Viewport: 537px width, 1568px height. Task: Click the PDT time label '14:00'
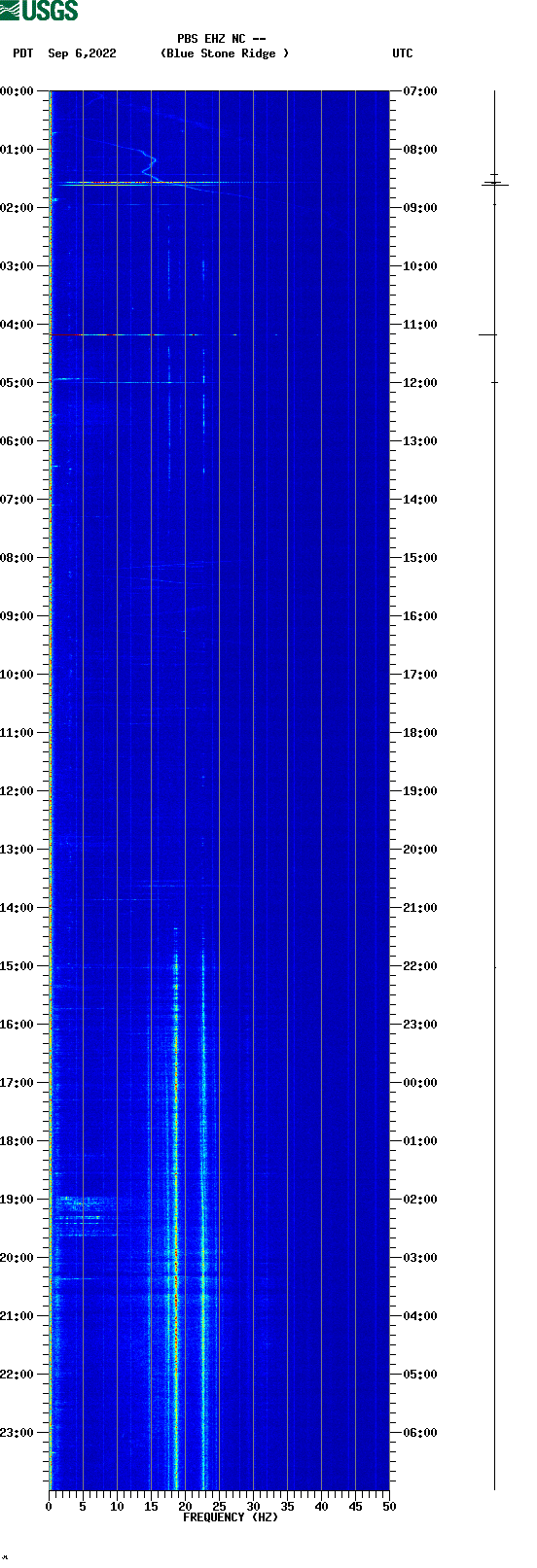[x=18, y=908]
